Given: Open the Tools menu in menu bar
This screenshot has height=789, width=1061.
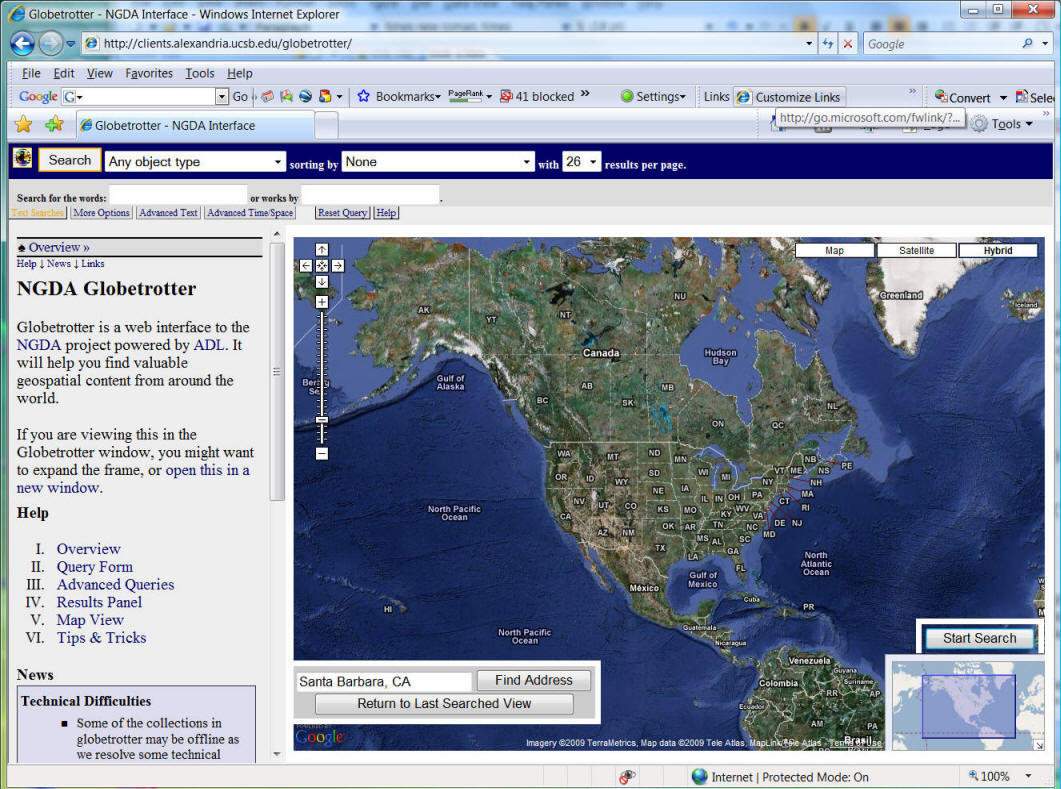Looking at the screenshot, I should click(x=200, y=73).
